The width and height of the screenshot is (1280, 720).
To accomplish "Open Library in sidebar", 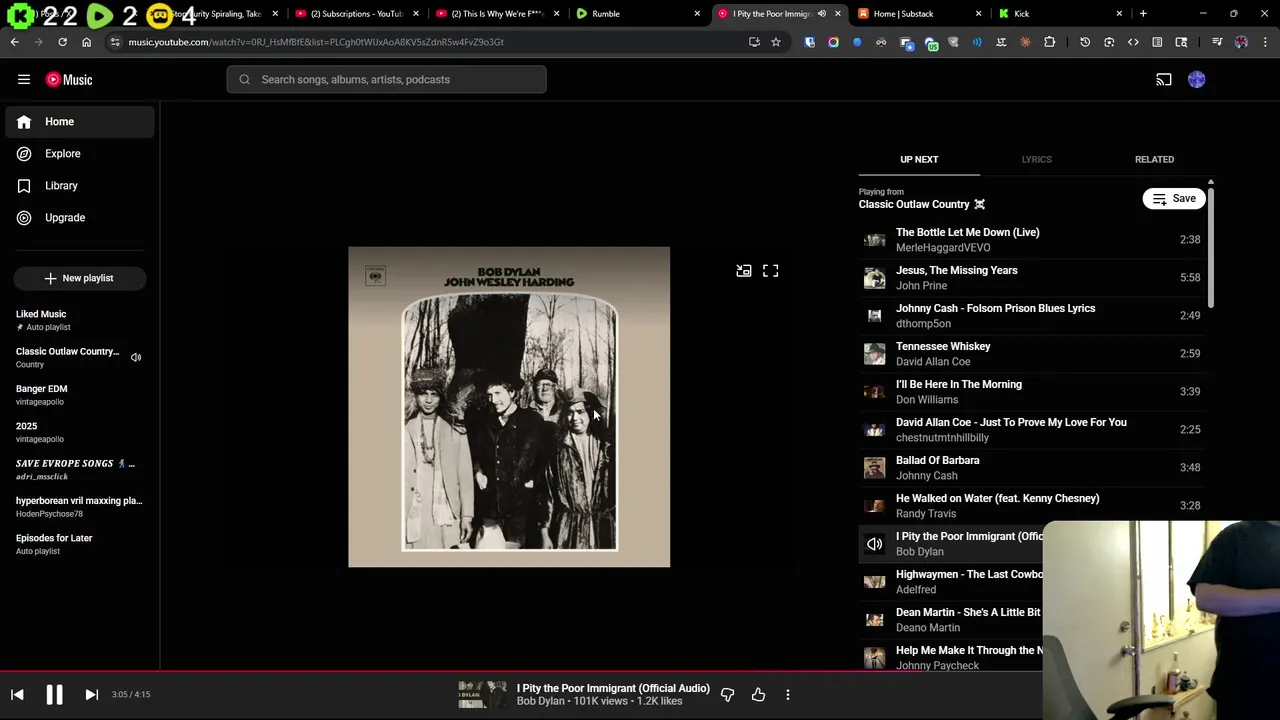I will [80, 186].
